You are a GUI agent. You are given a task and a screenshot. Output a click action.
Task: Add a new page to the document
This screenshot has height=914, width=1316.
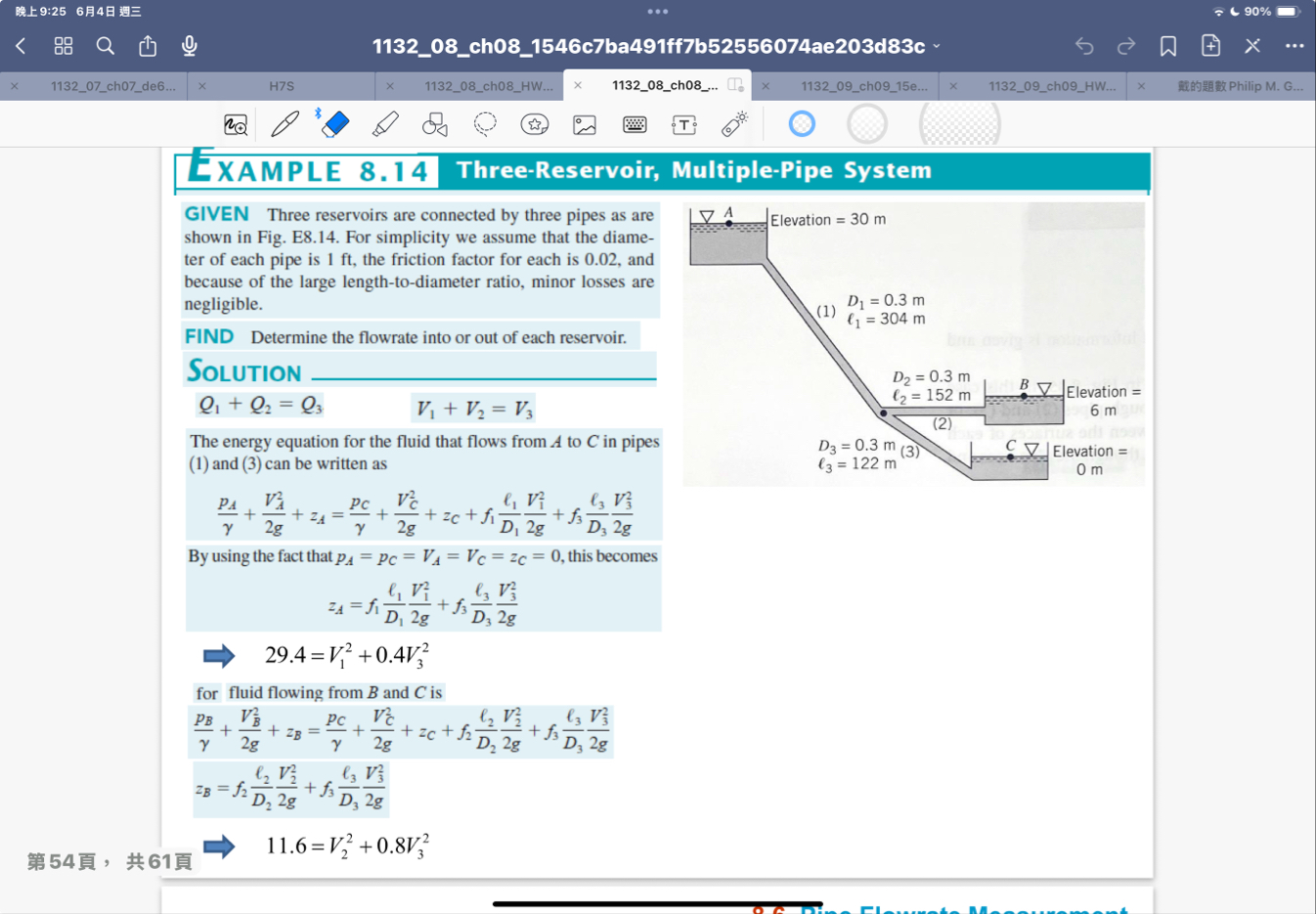1210,46
